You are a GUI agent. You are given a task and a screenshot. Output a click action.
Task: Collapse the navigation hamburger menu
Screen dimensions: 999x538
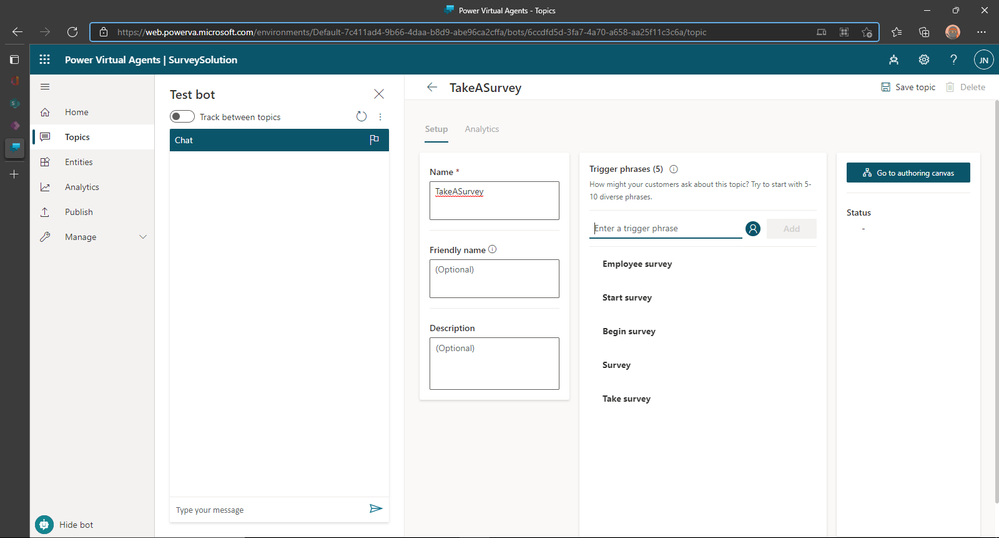point(45,87)
